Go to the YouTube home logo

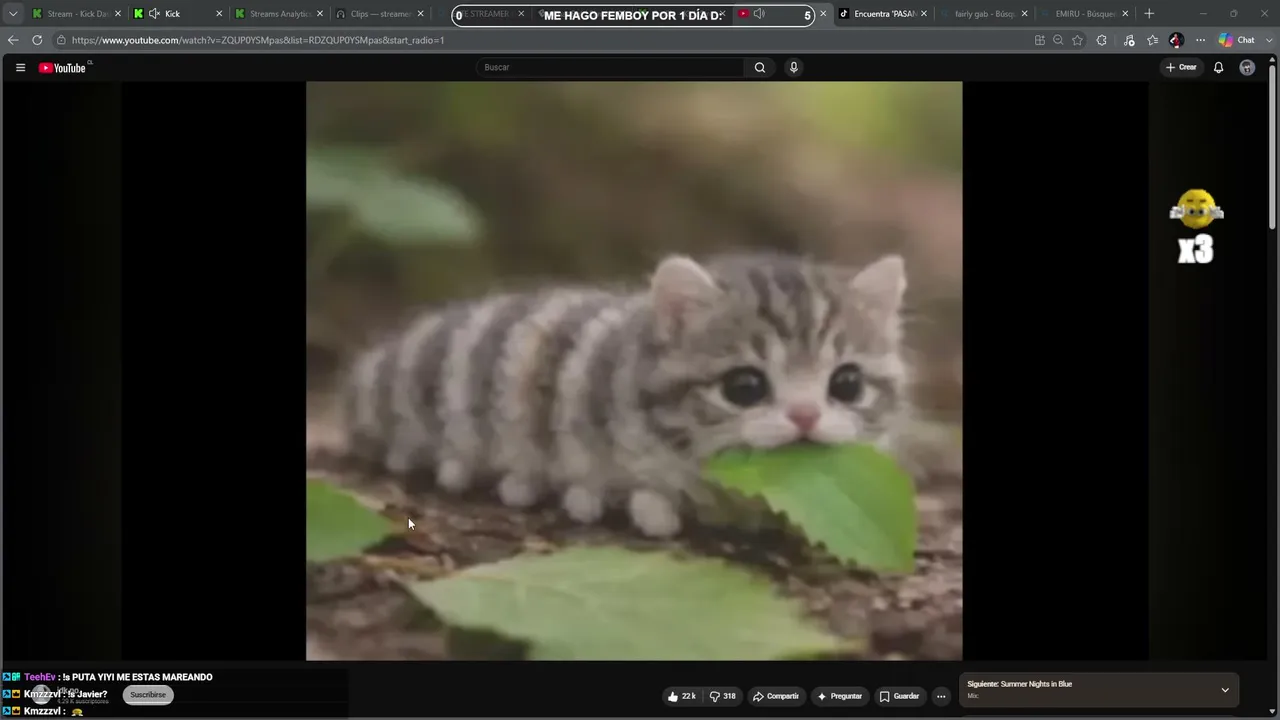click(63, 68)
